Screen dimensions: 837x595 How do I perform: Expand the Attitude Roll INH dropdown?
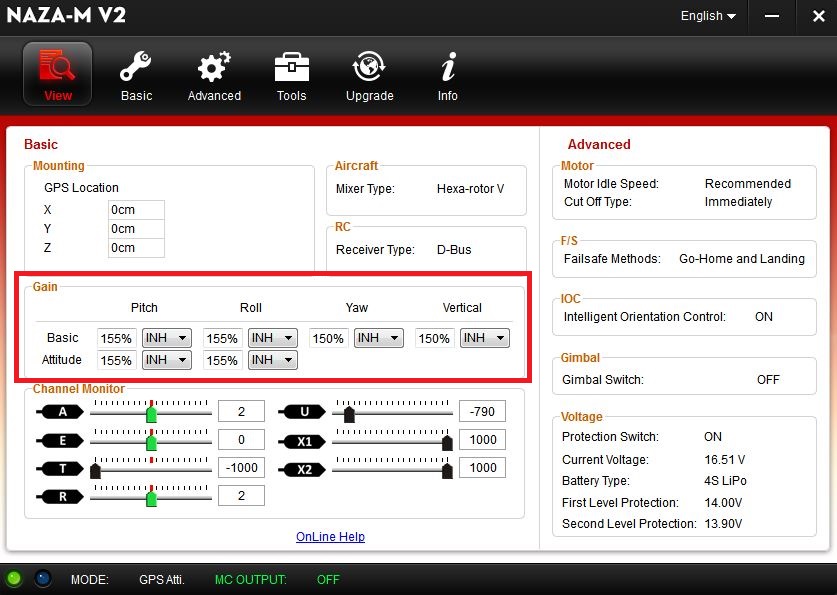273,360
